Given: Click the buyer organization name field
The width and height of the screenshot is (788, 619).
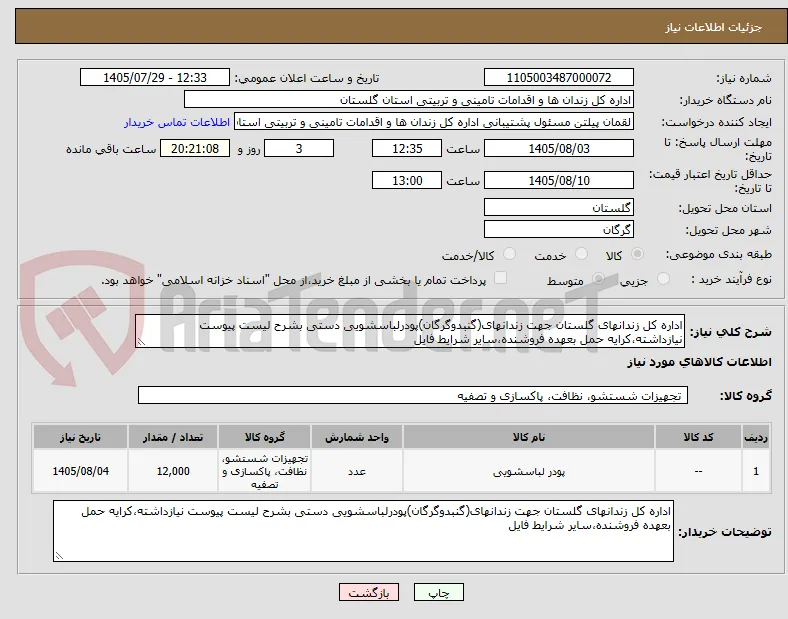Looking at the screenshot, I should [x=409, y=99].
